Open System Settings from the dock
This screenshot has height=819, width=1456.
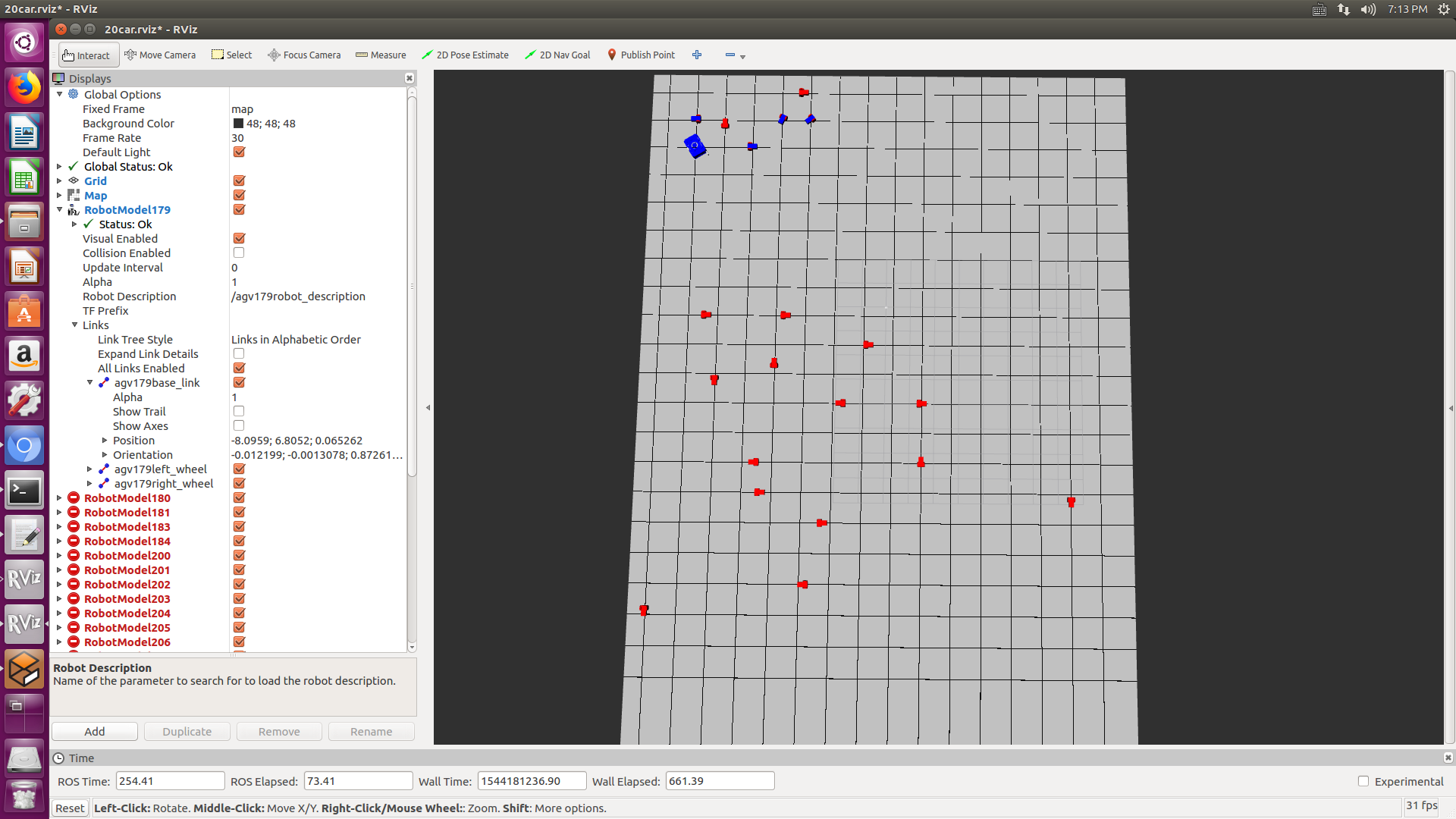24,400
